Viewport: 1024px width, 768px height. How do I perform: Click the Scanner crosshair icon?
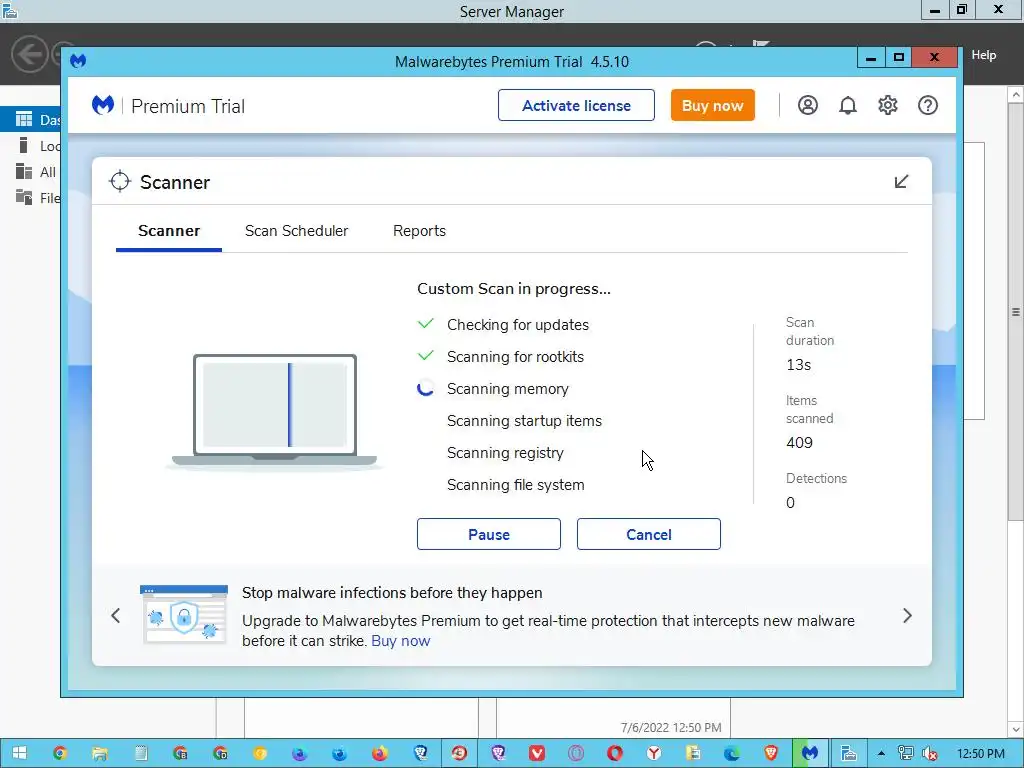(x=120, y=182)
